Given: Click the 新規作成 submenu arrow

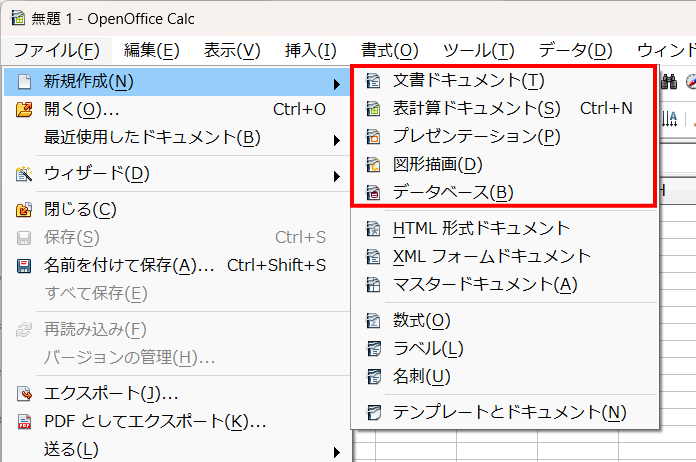Looking at the screenshot, I should (337, 84).
